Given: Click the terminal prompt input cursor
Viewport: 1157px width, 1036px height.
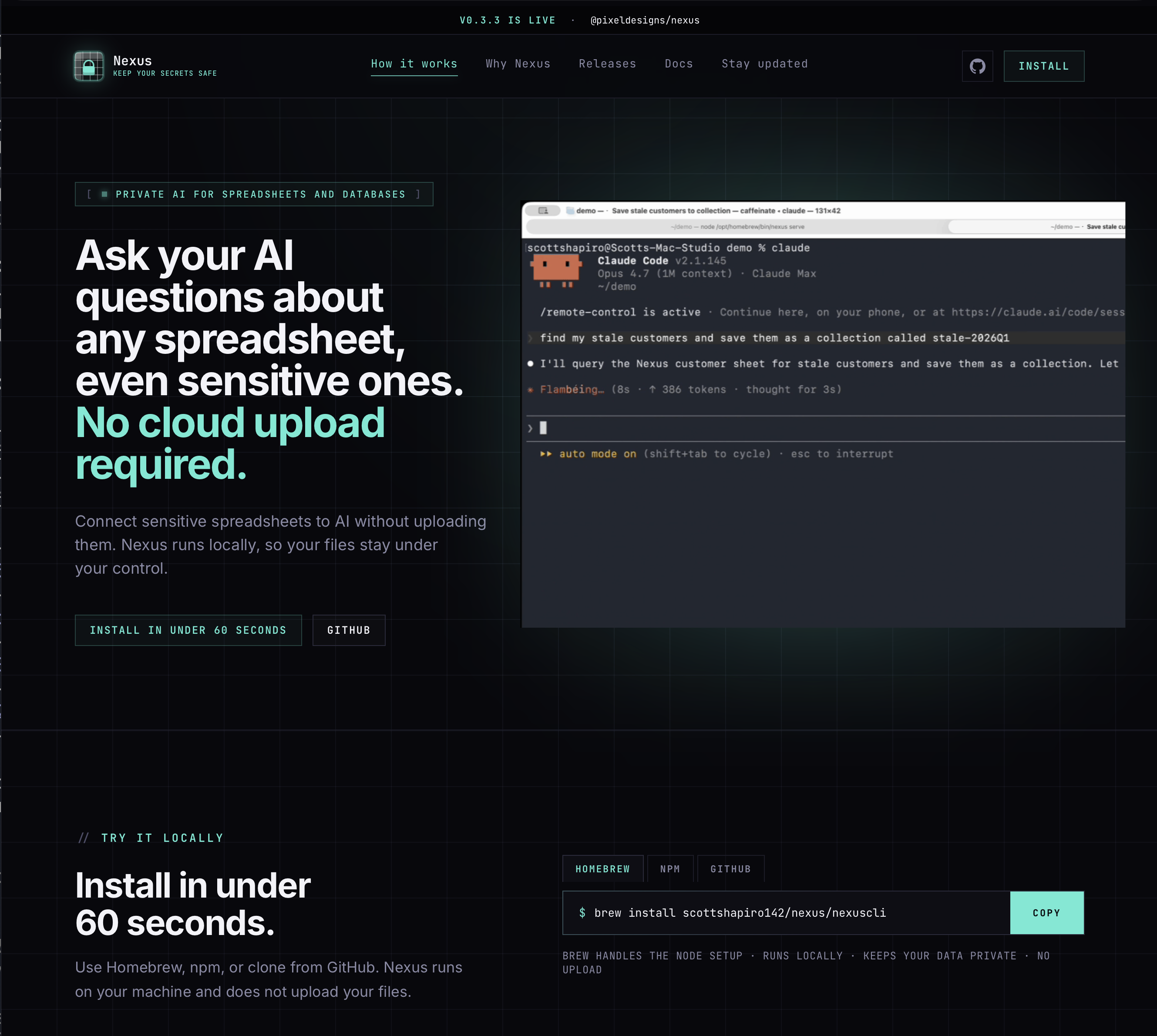Looking at the screenshot, I should 543,427.
